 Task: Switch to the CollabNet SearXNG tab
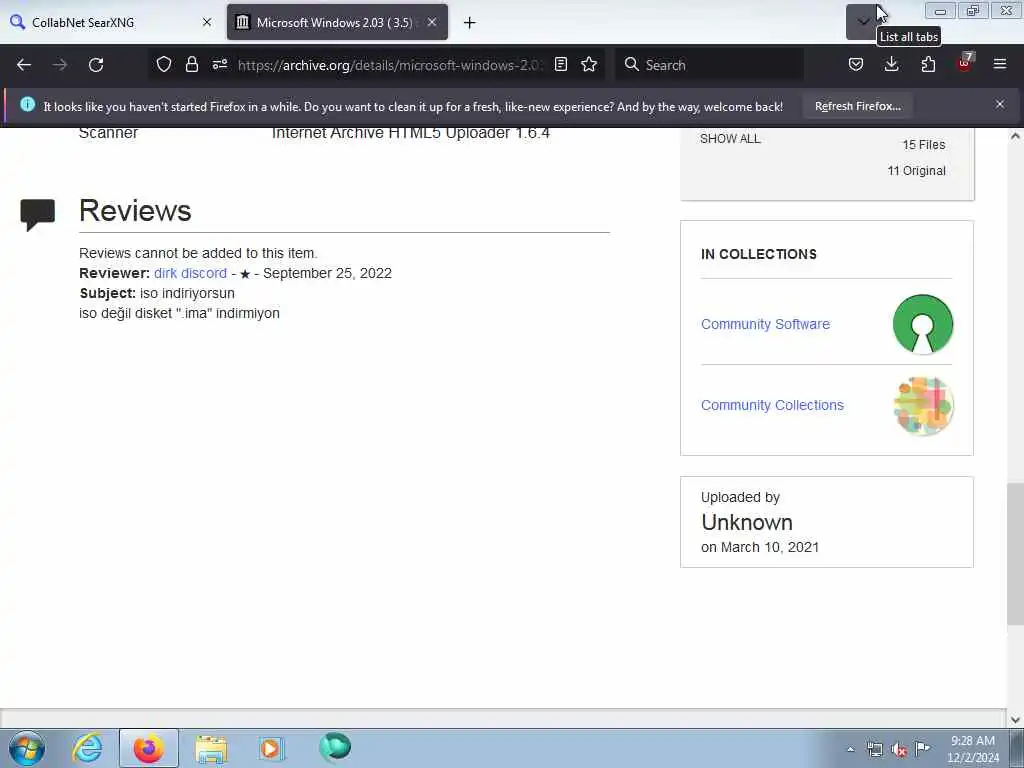(x=111, y=22)
